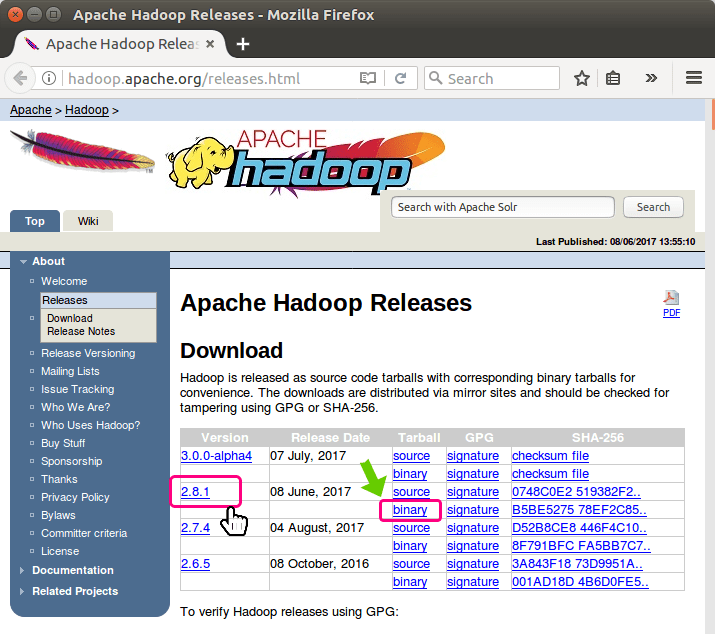Click the Apache feather logo

click(x=83, y=152)
